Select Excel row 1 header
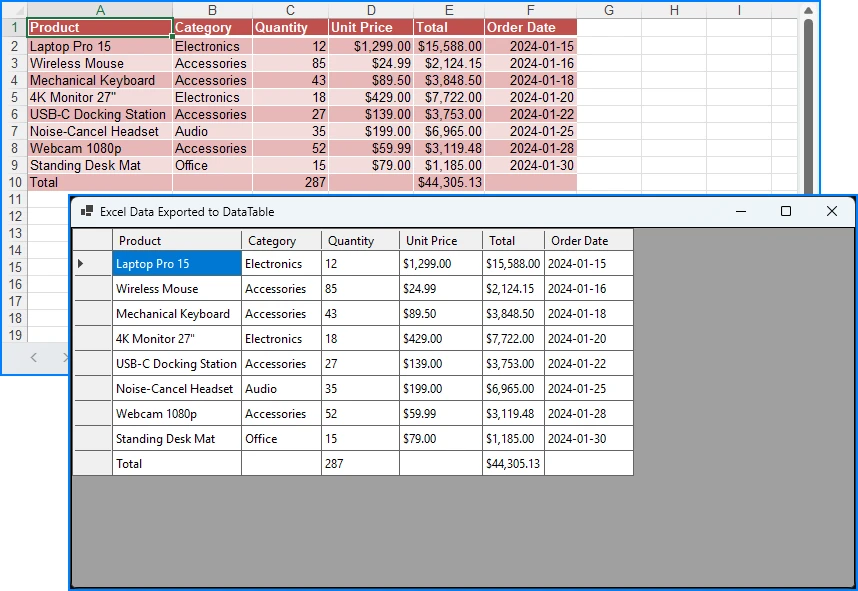This screenshot has height=591, width=858. 14,27
